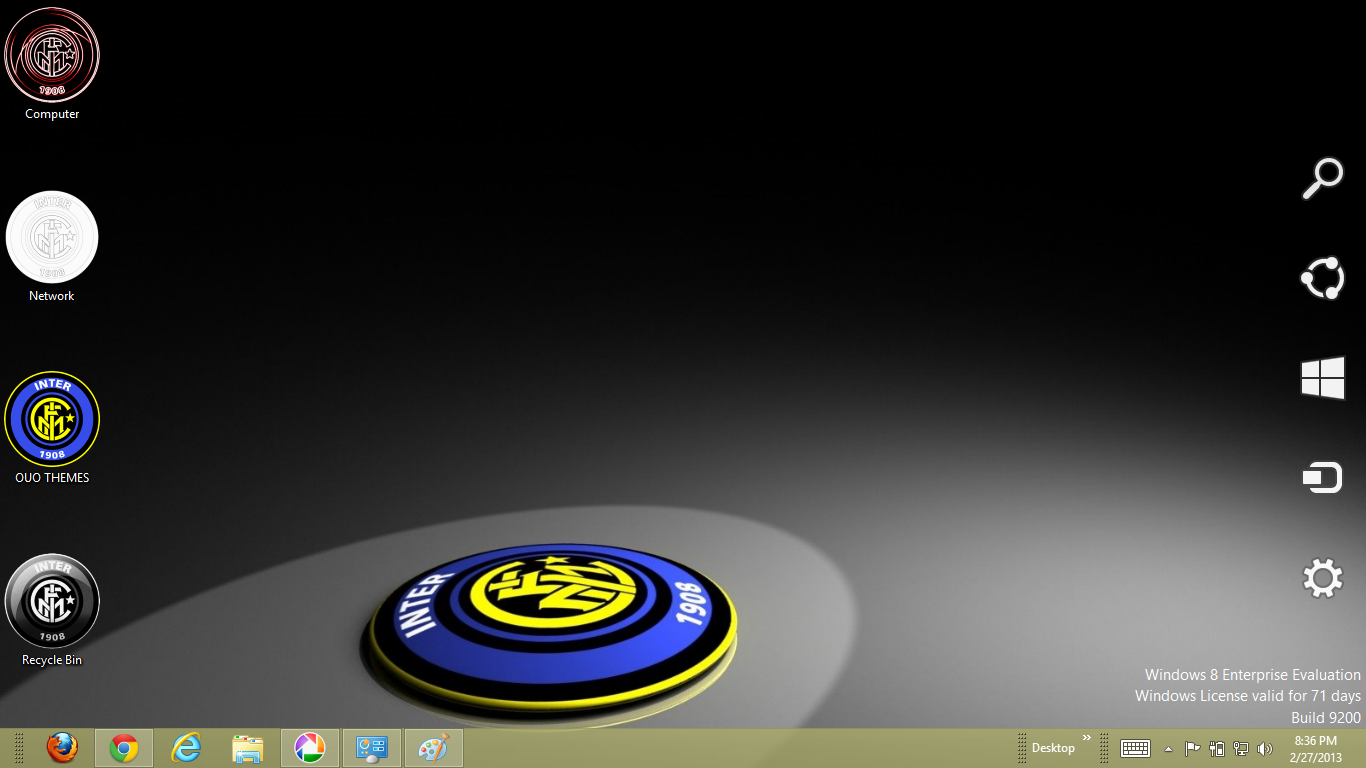Switch to Control Panel window in taskbar
The width and height of the screenshot is (1366, 768).
click(x=372, y=748)
